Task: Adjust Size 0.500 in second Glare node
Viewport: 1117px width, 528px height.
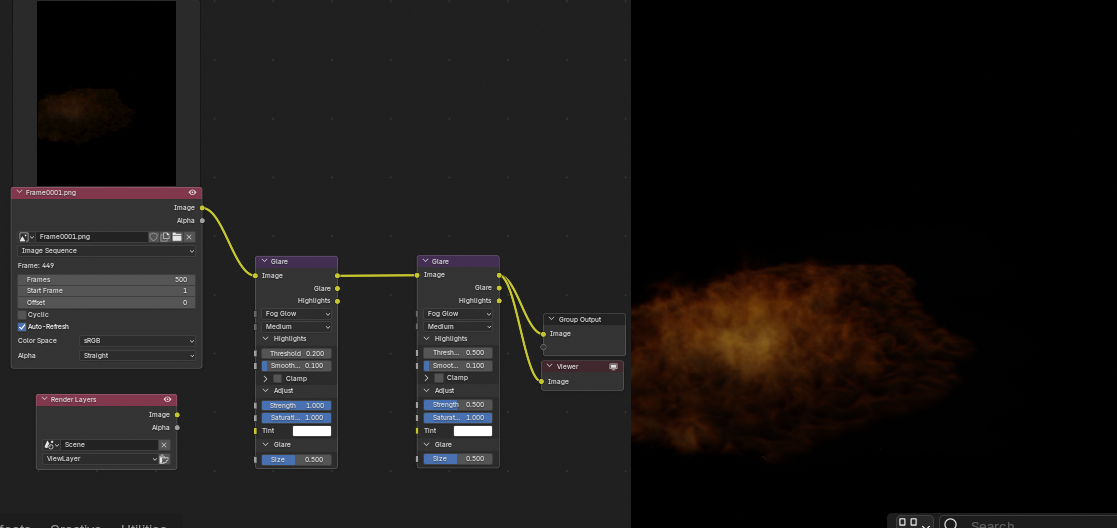Action: coord(458,459)
